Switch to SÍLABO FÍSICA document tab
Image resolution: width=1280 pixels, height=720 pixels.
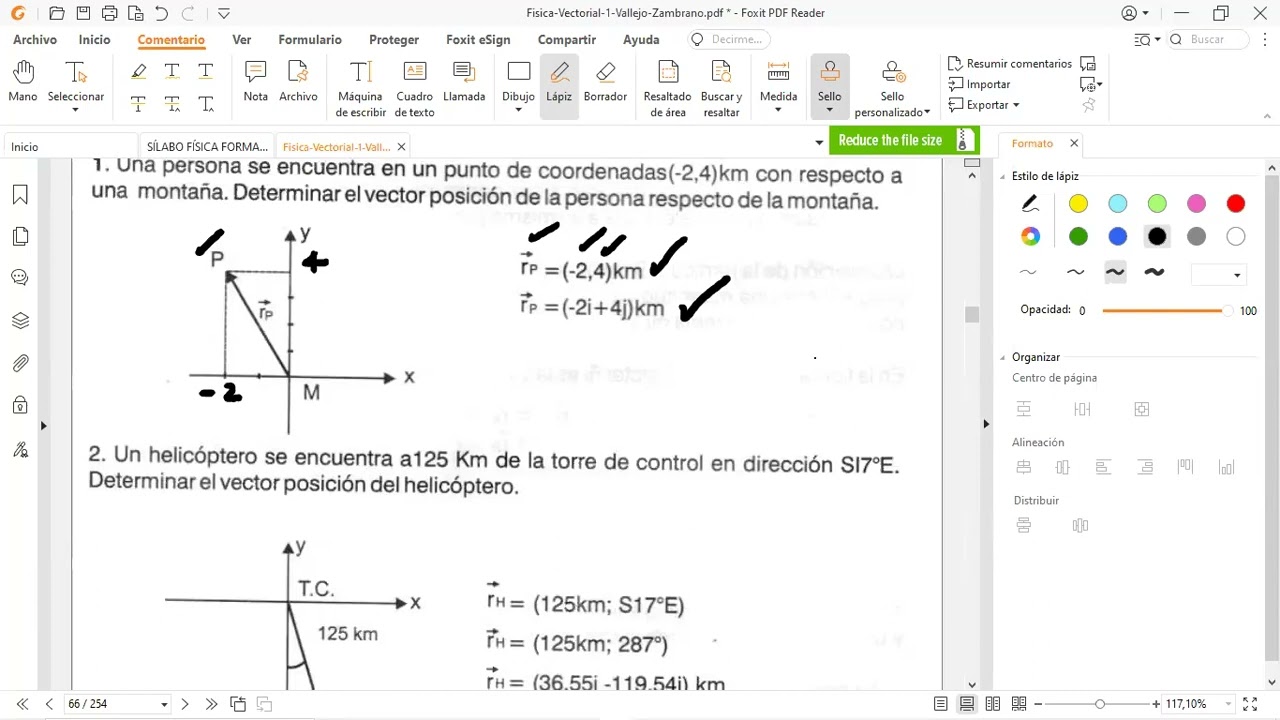(207, 147)
